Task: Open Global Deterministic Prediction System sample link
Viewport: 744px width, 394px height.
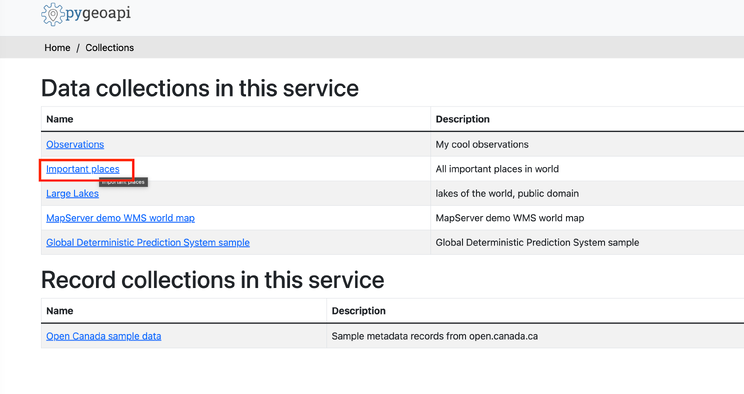Action: [x=148, y=243]
